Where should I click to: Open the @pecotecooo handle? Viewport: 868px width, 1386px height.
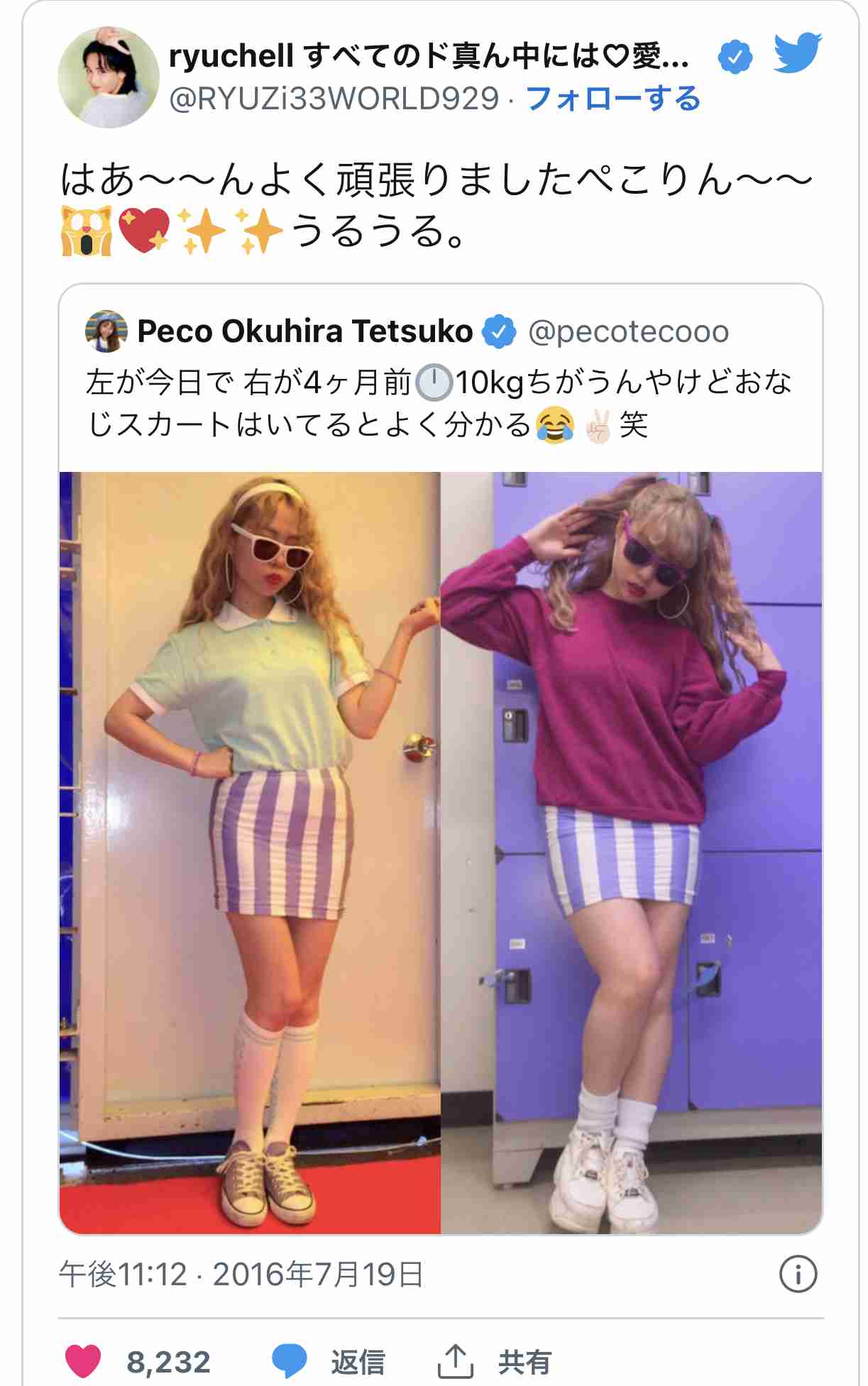tap(629, 331)
